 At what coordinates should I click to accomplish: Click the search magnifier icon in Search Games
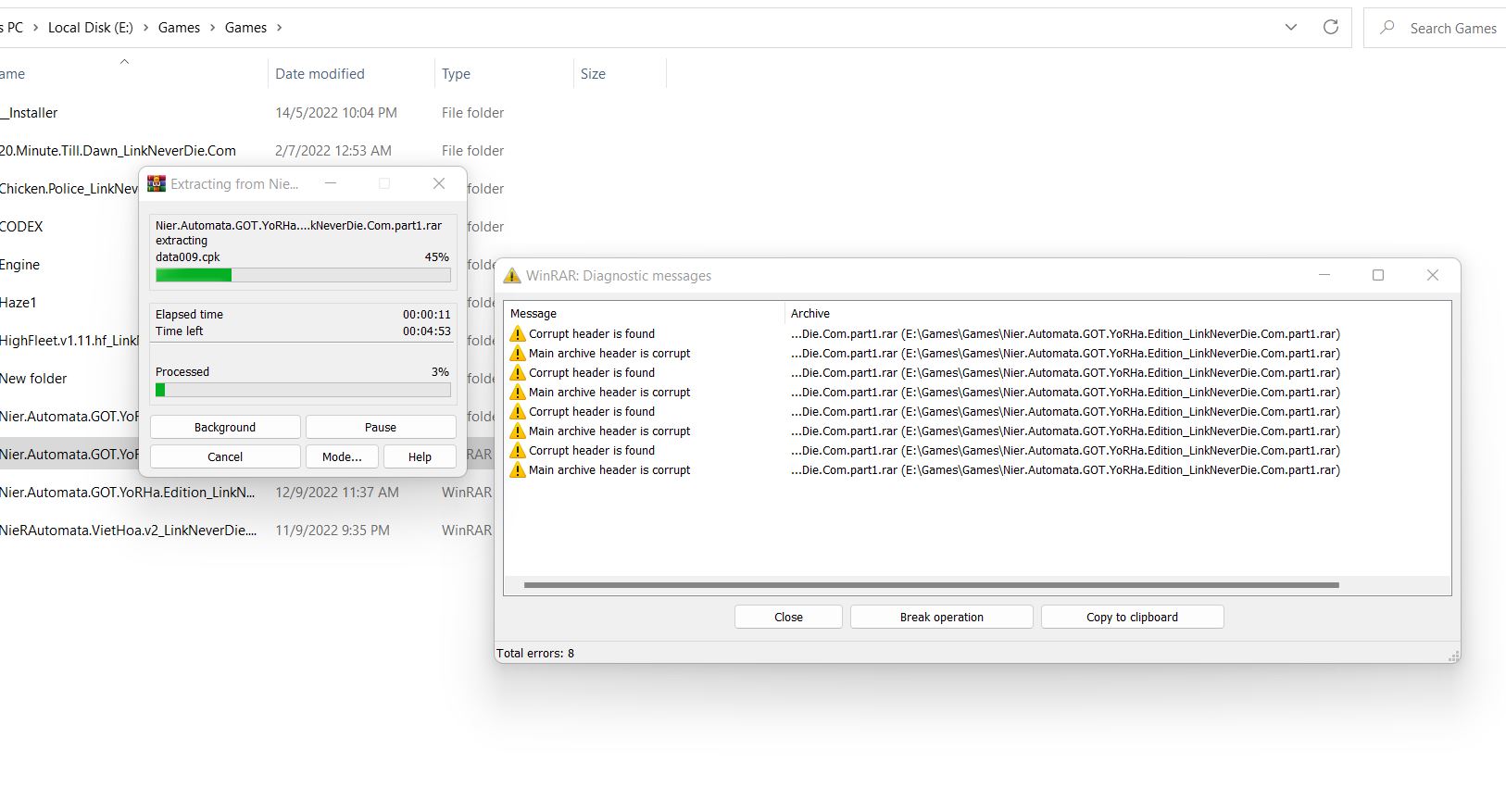(1387, 28)
